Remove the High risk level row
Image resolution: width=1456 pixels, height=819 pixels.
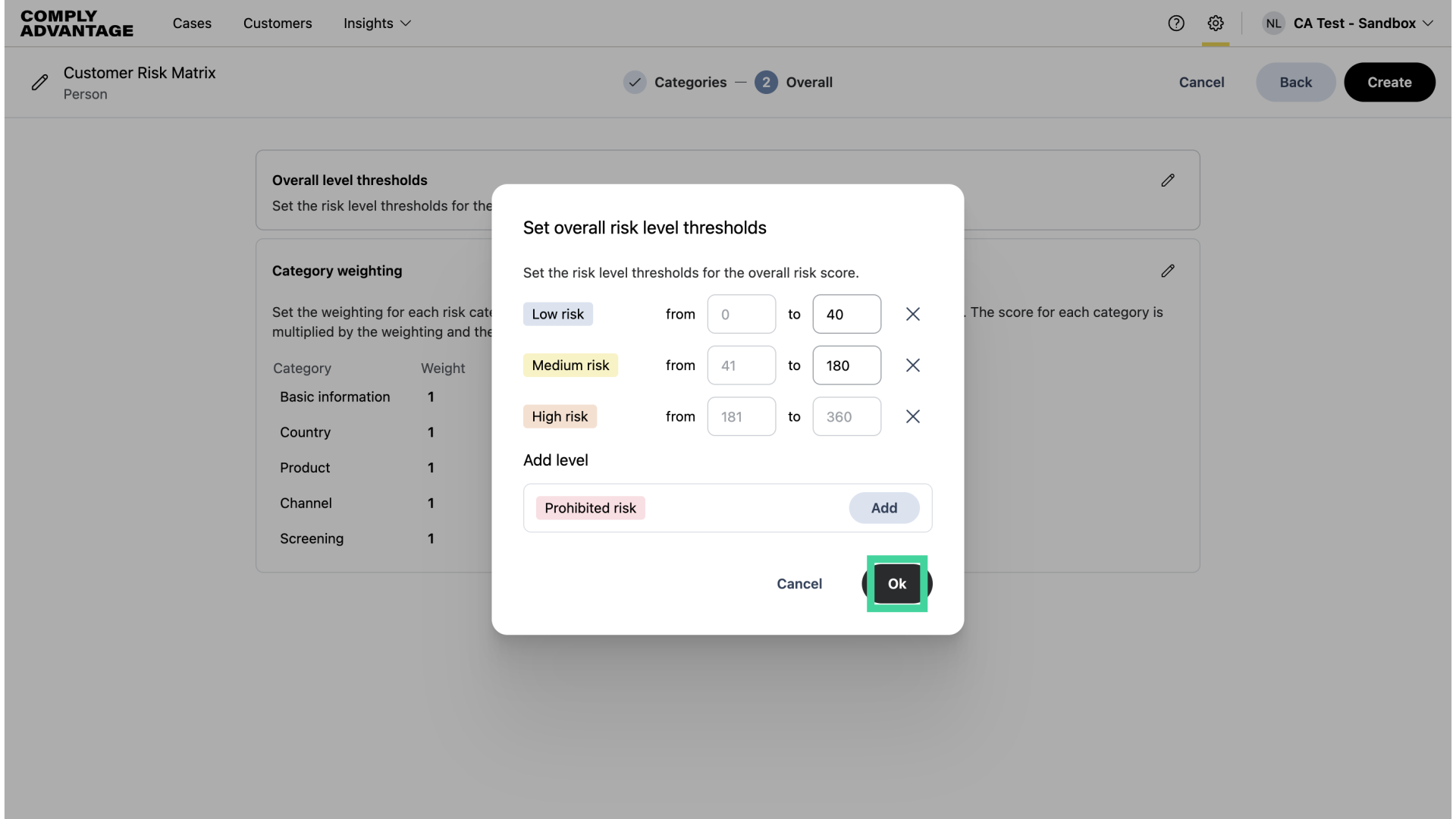click(912, 416)
